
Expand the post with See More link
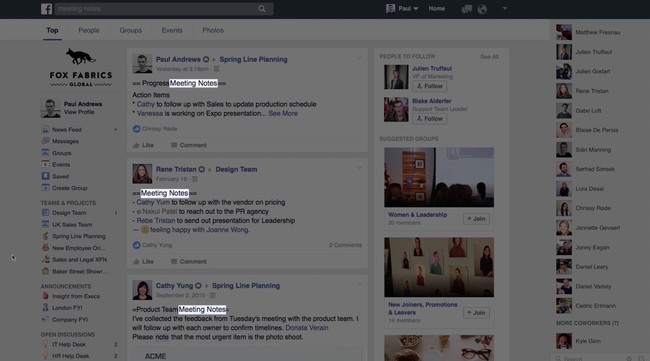pos(283,113)
